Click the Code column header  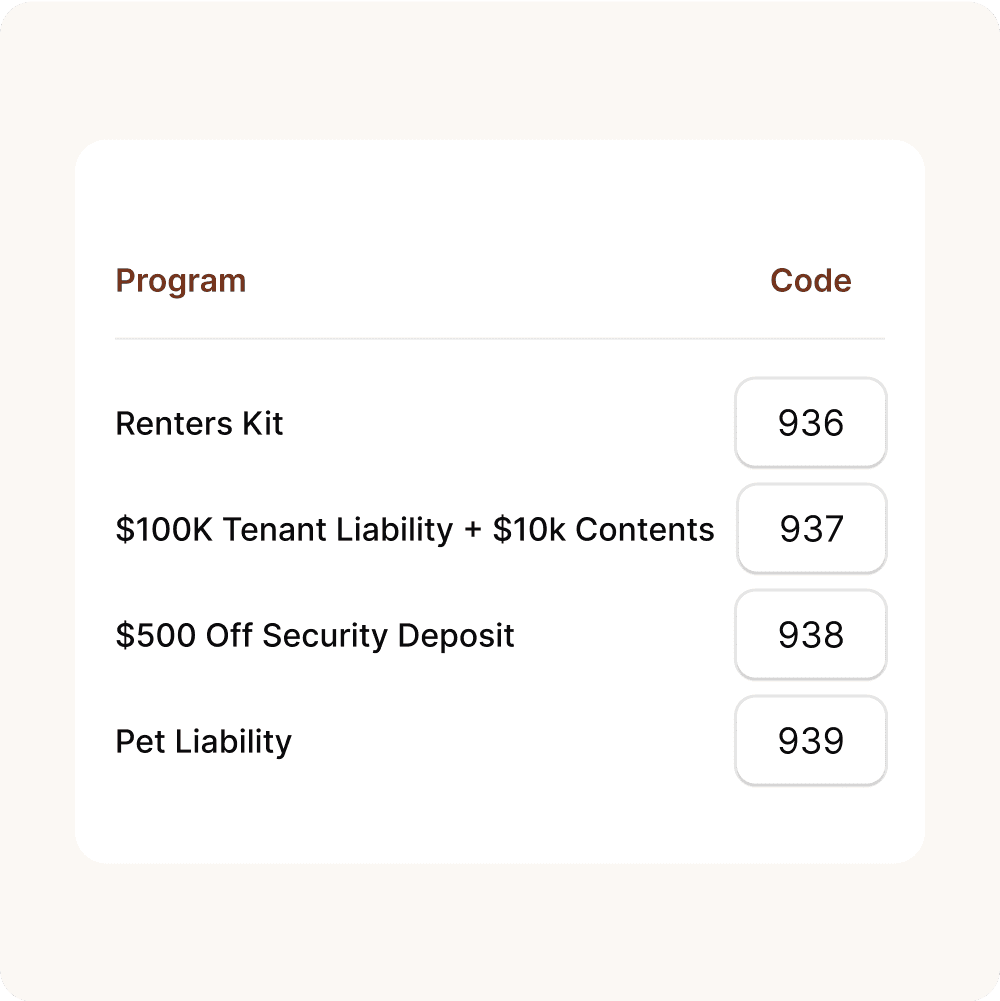coord(810,281)
